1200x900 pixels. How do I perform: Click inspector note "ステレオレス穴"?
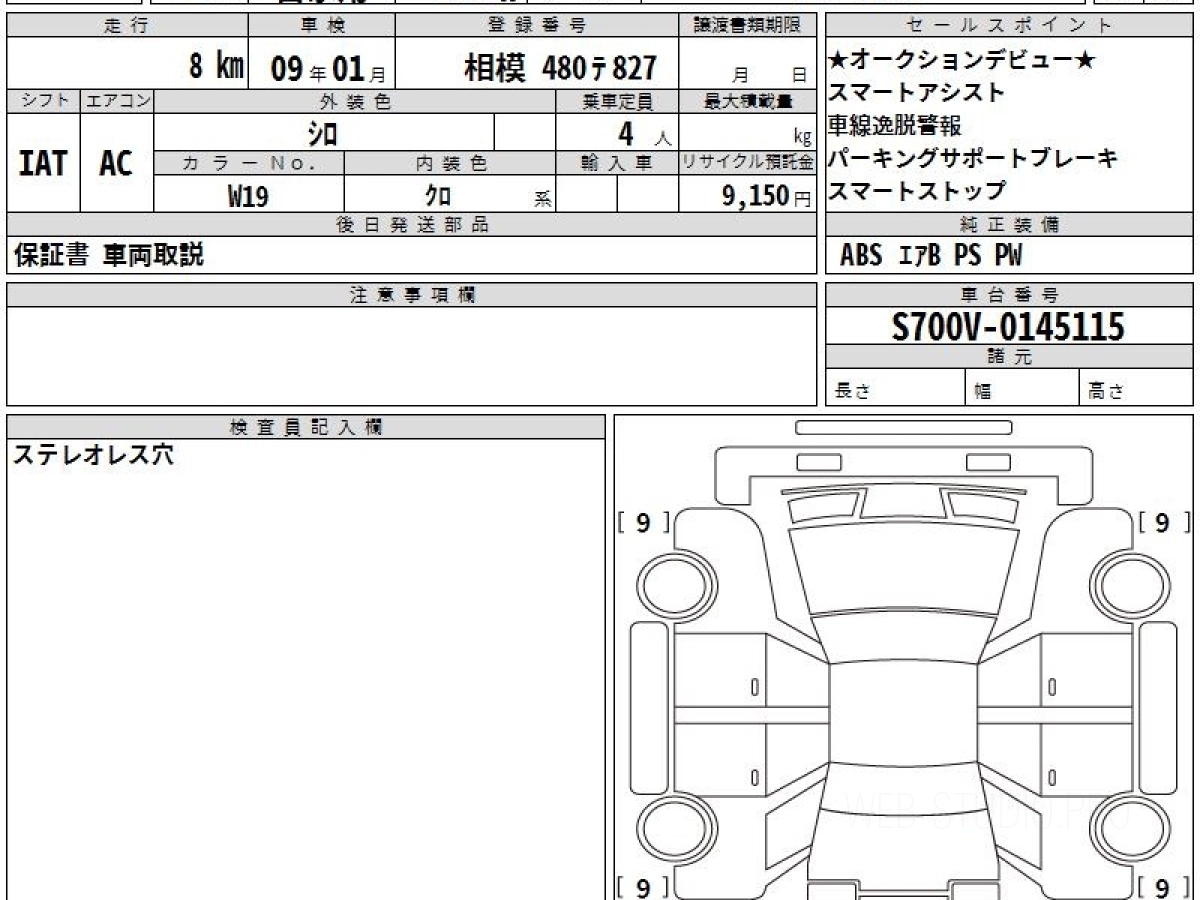pyautogui.click(x=92, y=456)
